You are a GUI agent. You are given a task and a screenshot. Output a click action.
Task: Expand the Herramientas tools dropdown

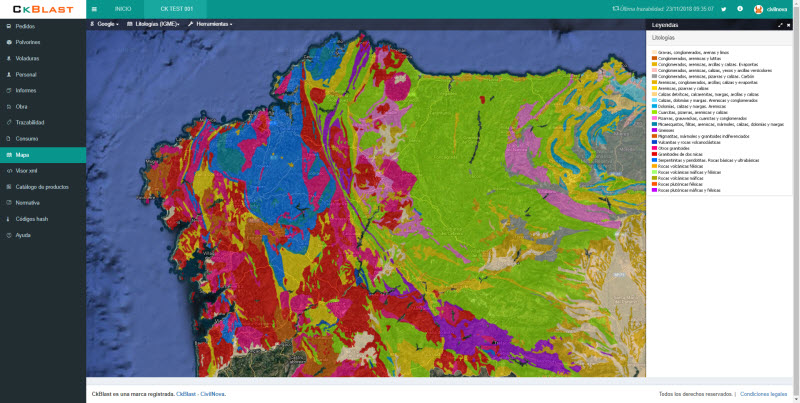coord(210,23)
